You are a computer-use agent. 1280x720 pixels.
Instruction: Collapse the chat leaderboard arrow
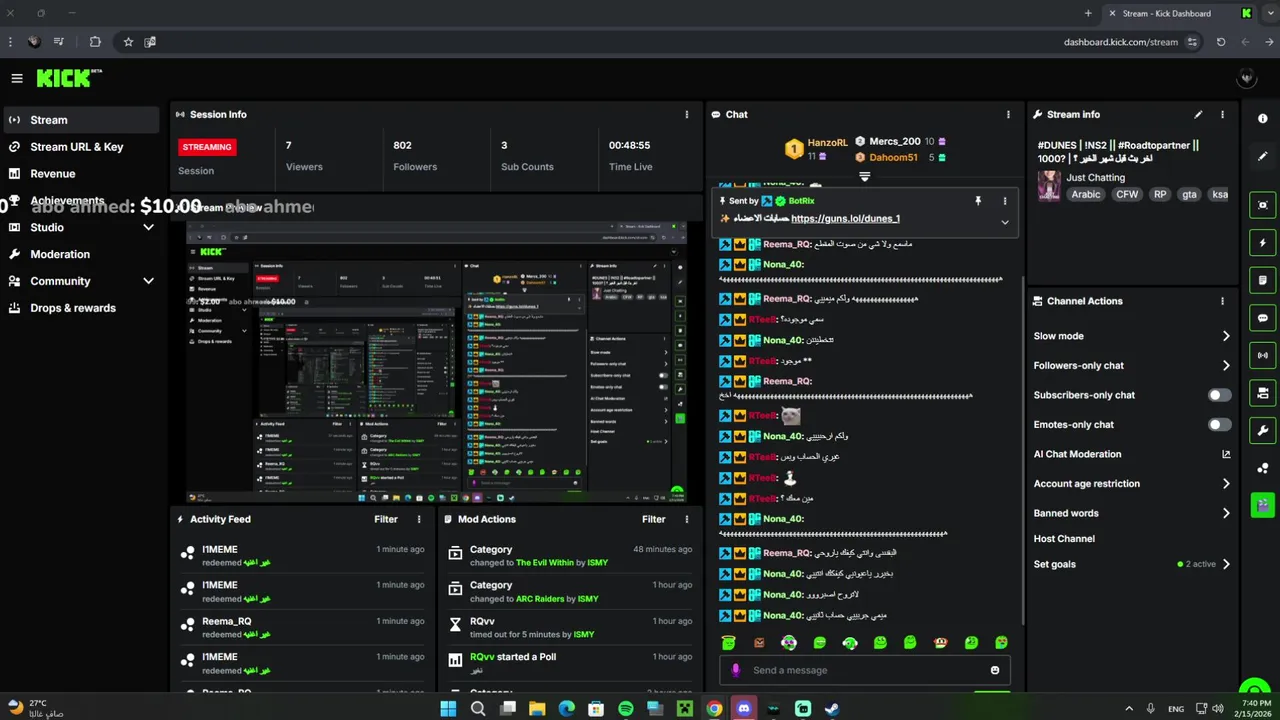[865, 176]
